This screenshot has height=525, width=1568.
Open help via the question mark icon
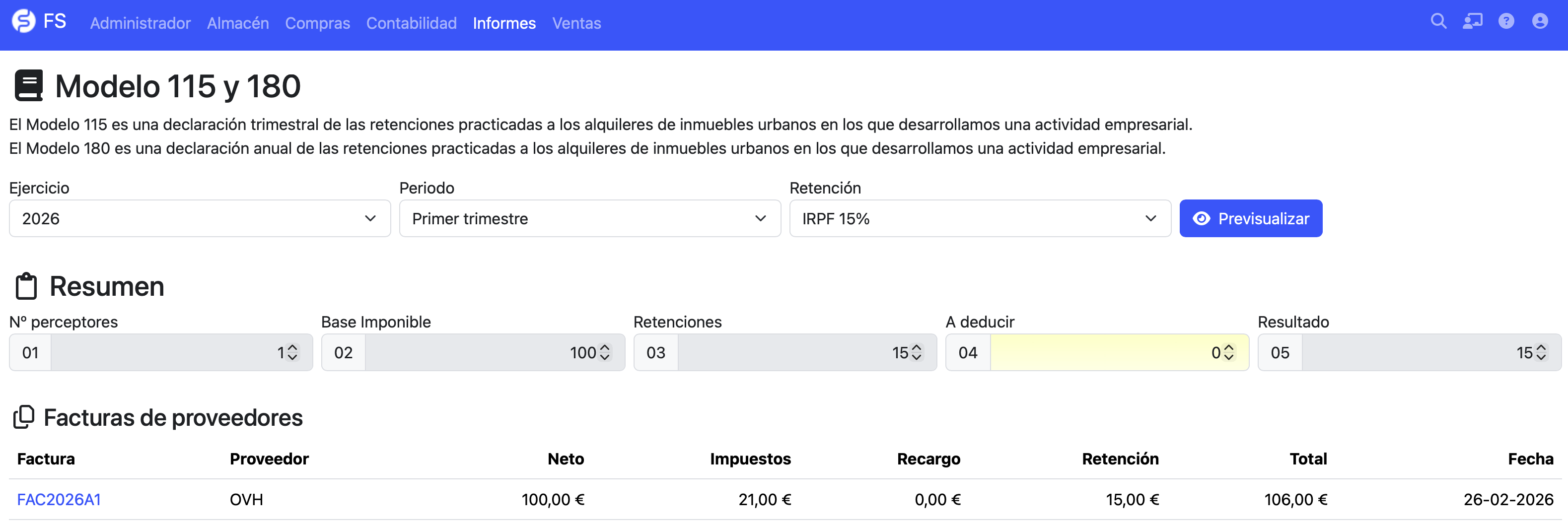tap(1507, 22)
